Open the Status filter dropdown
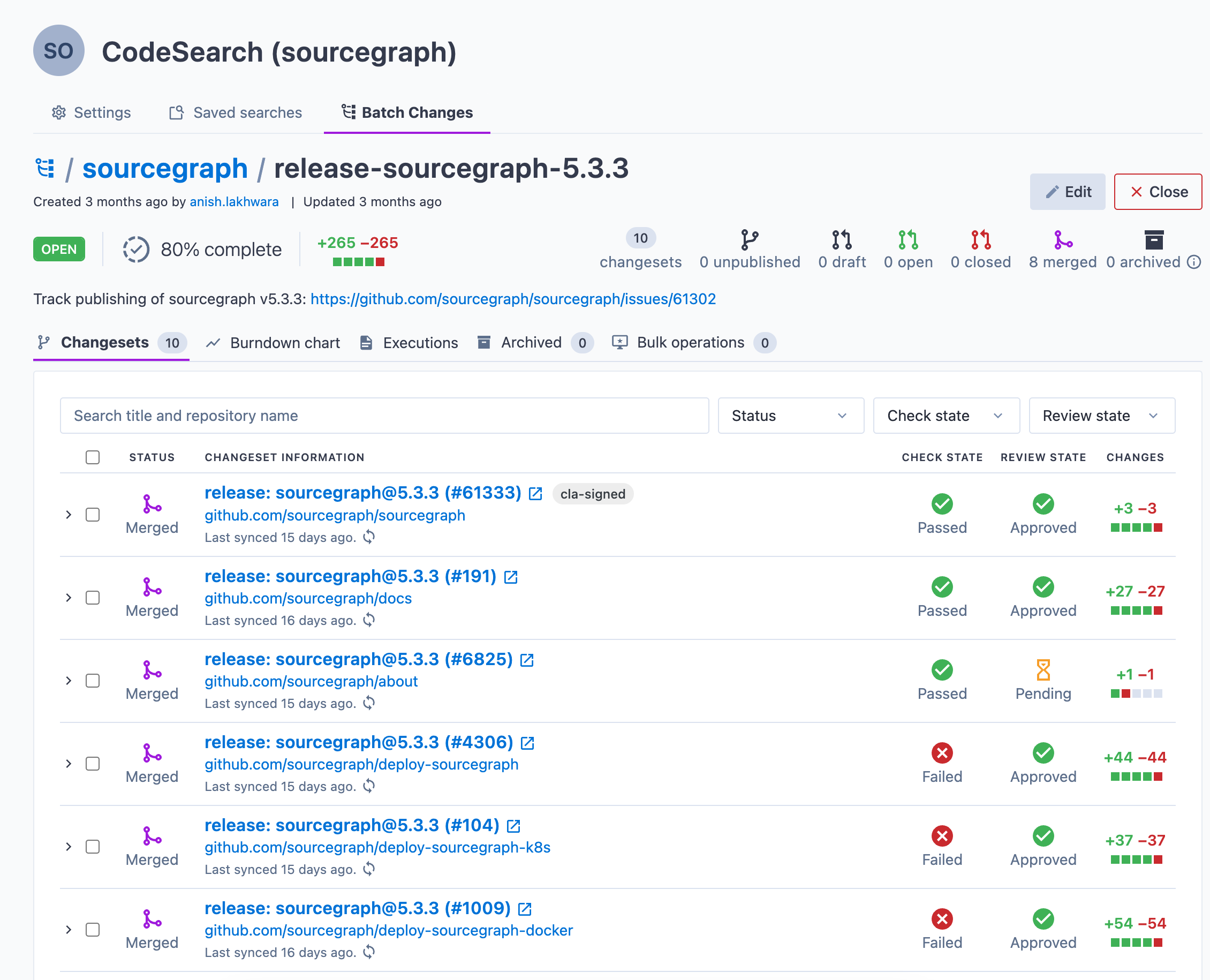Viewport: 1210px width, 980px height. pyautogui.click(x=790, y=416)
